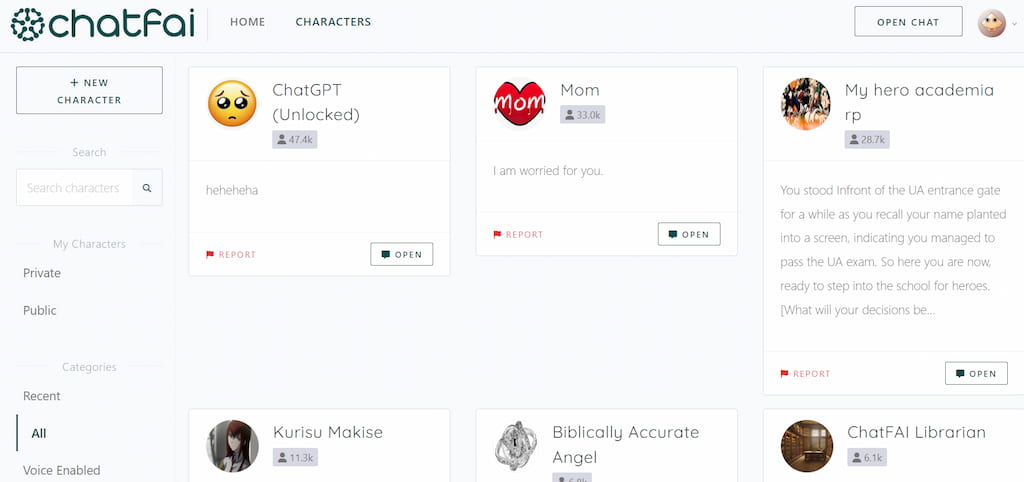Select the Characters nav item

[333, 22]
